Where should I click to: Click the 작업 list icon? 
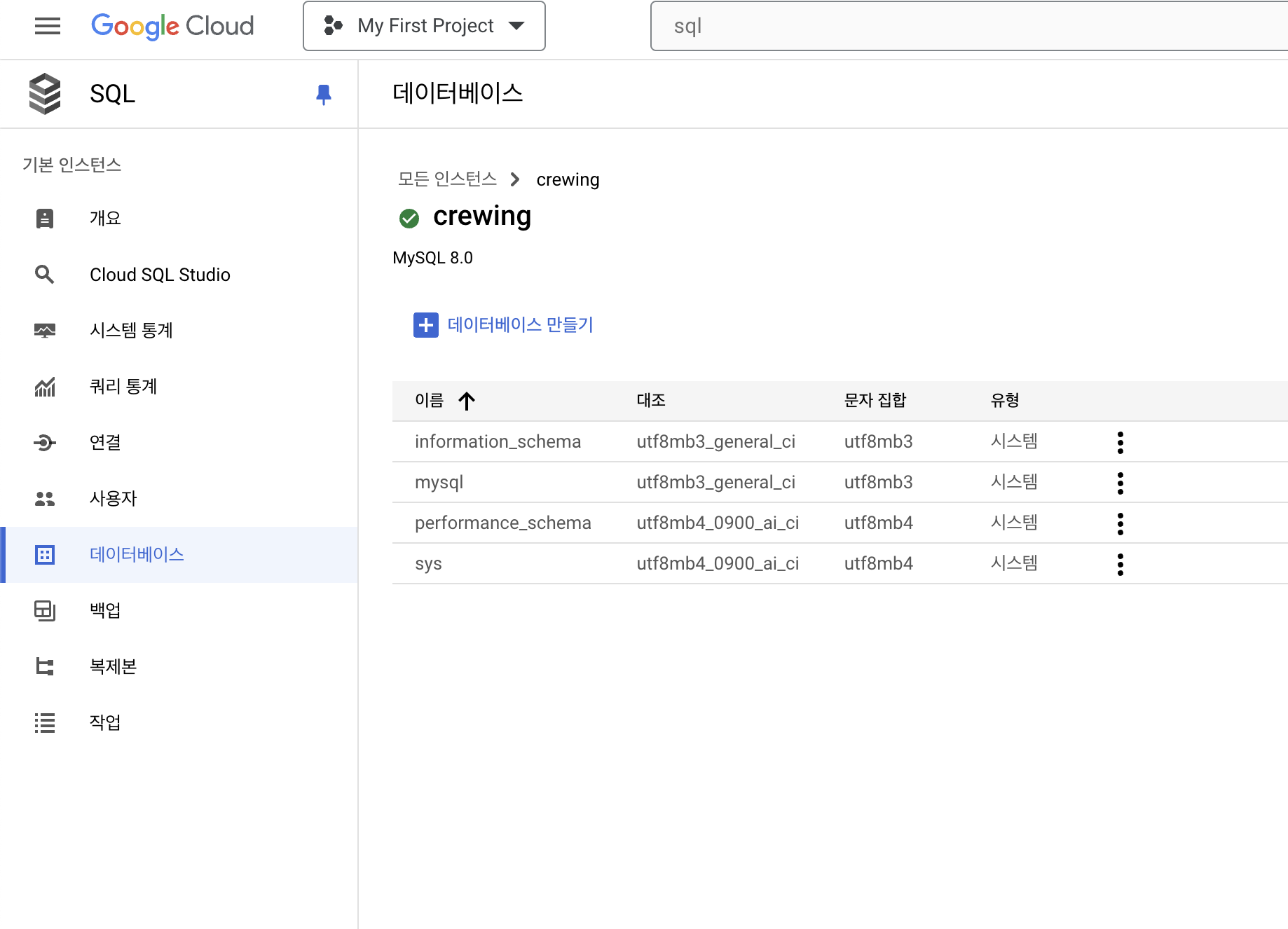click(x=45, y=723)
